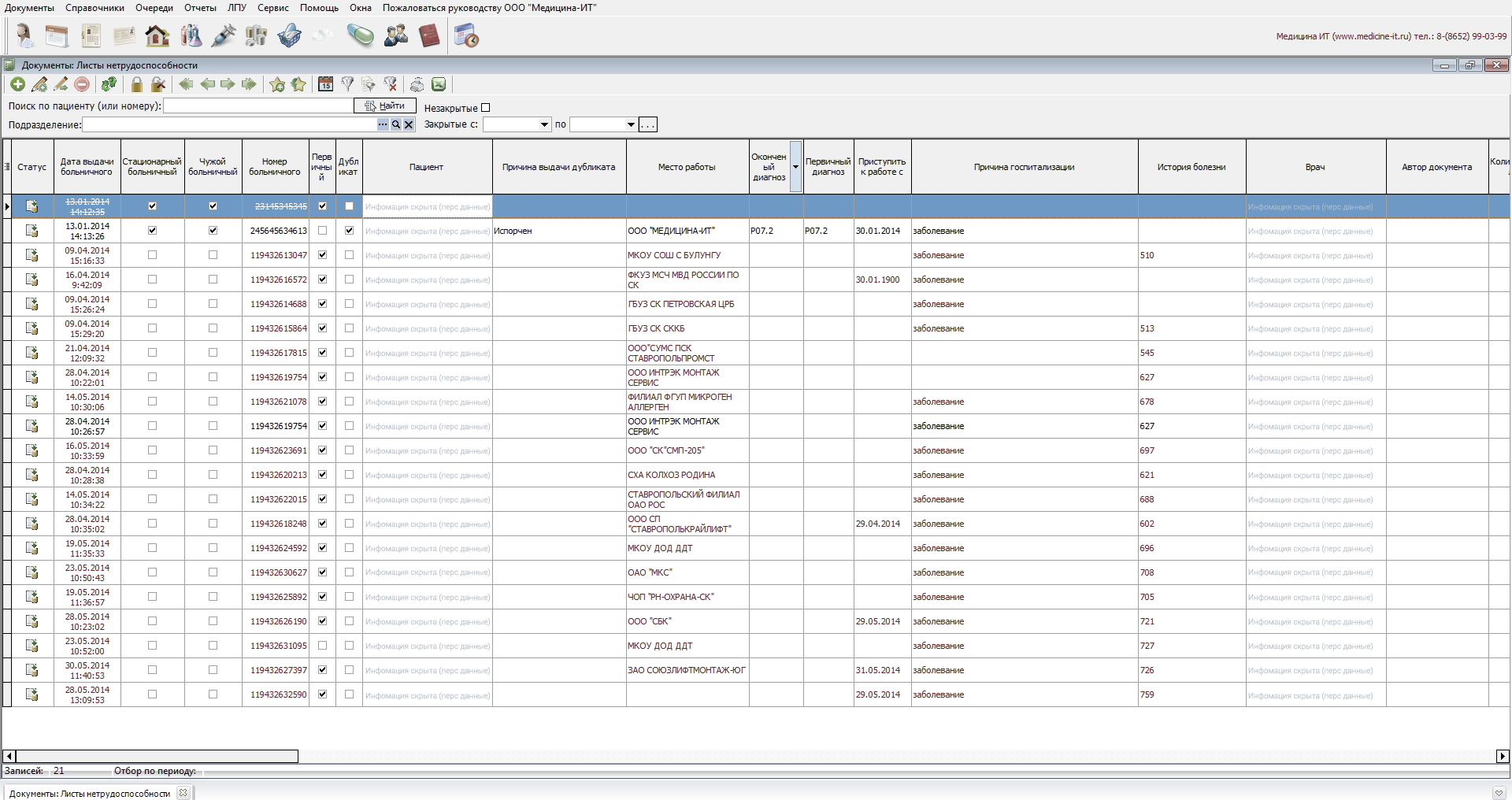Open the Справочники menu
The image size is (1512, 800).
tap(94, 8)
